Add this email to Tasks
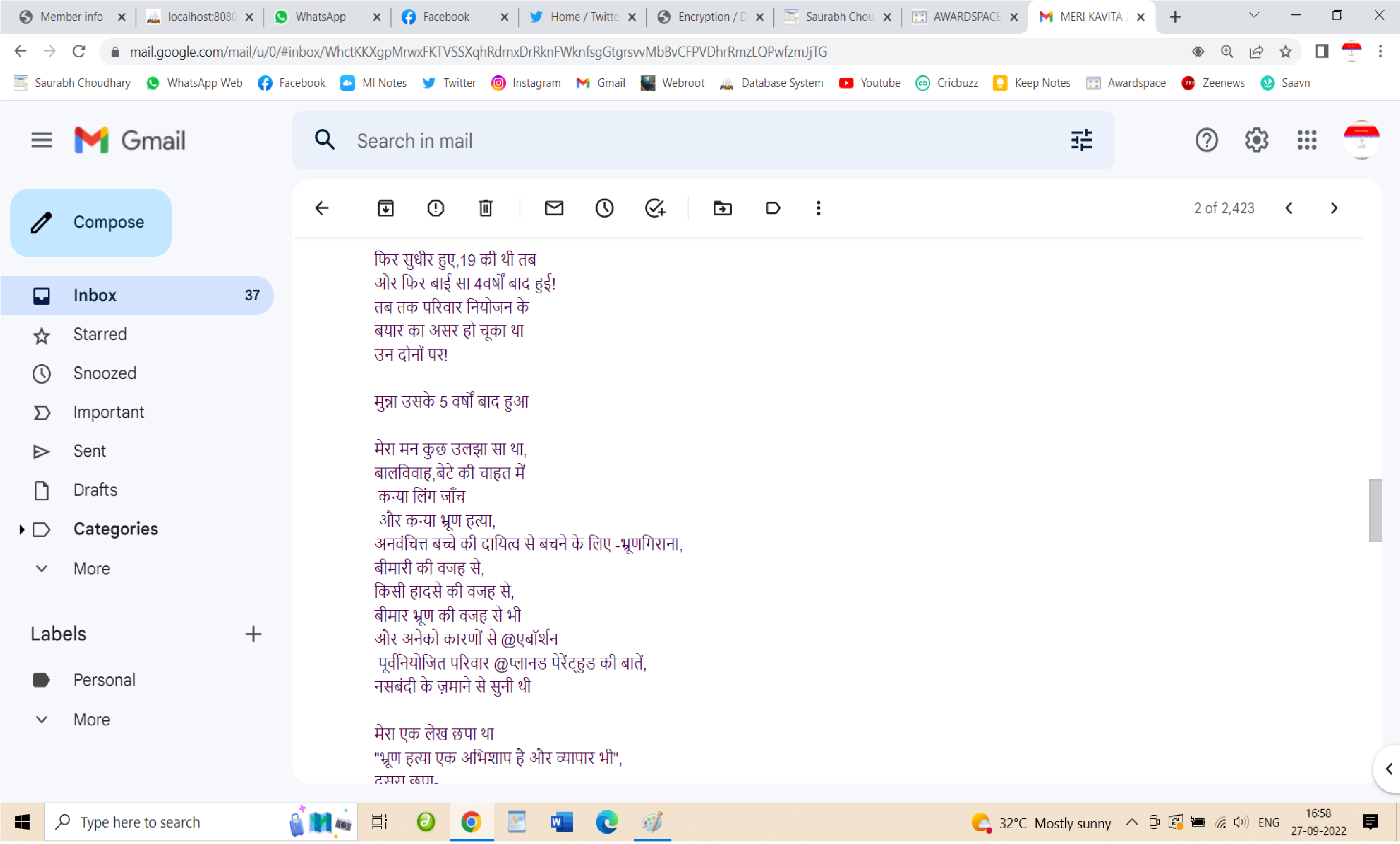 (655, 209)
